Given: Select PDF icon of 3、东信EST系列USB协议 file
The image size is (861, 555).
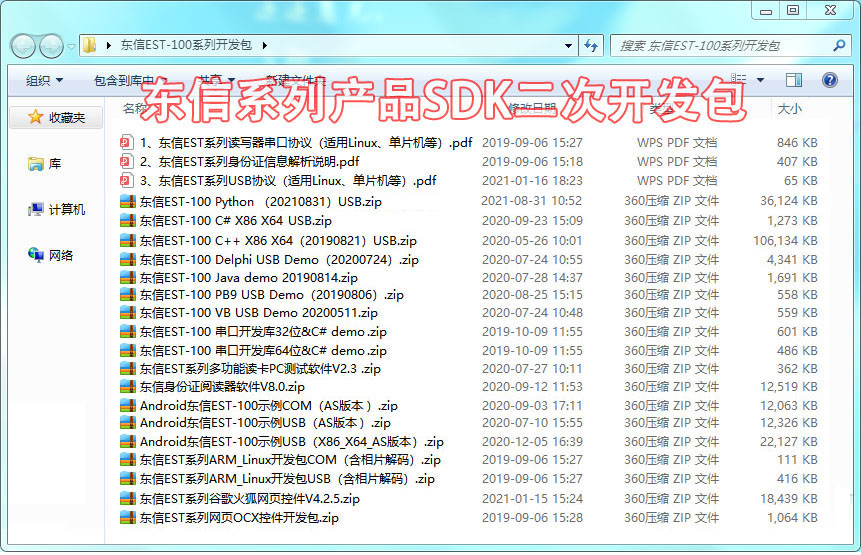Looking at the screenshot, I should (127, 181).
